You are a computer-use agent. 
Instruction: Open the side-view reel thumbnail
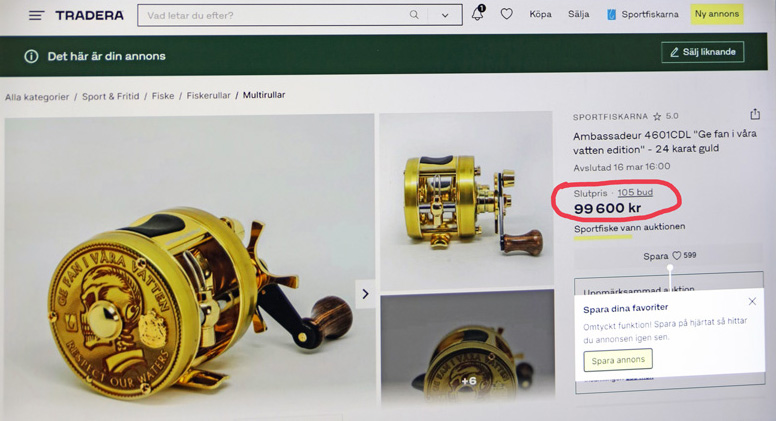click(x=466, y=200)
